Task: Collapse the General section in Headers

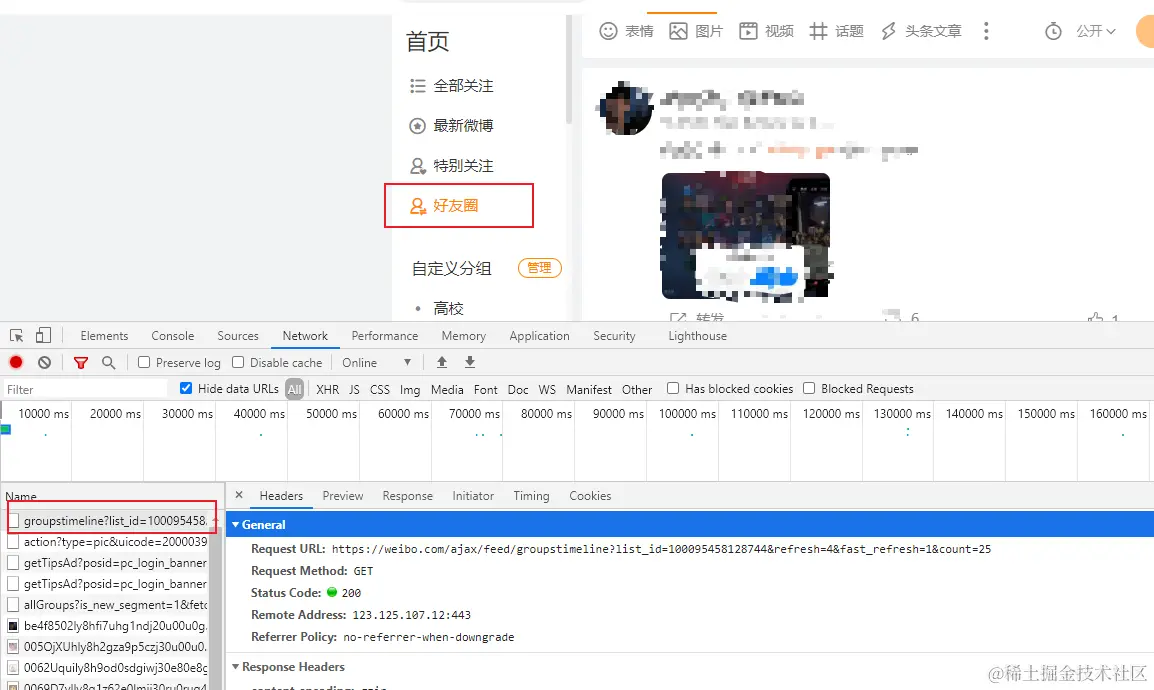Action: tap(236, 524)
